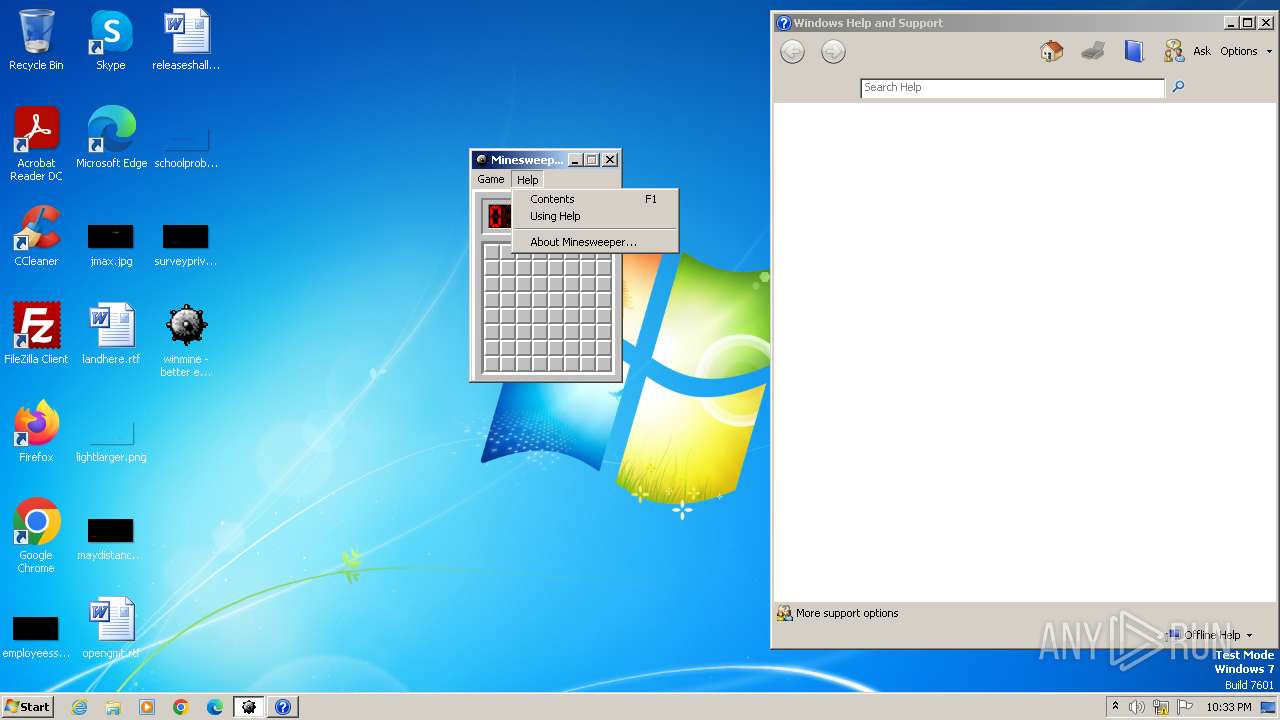Select the maydistanc file icon

click(111, 540)
